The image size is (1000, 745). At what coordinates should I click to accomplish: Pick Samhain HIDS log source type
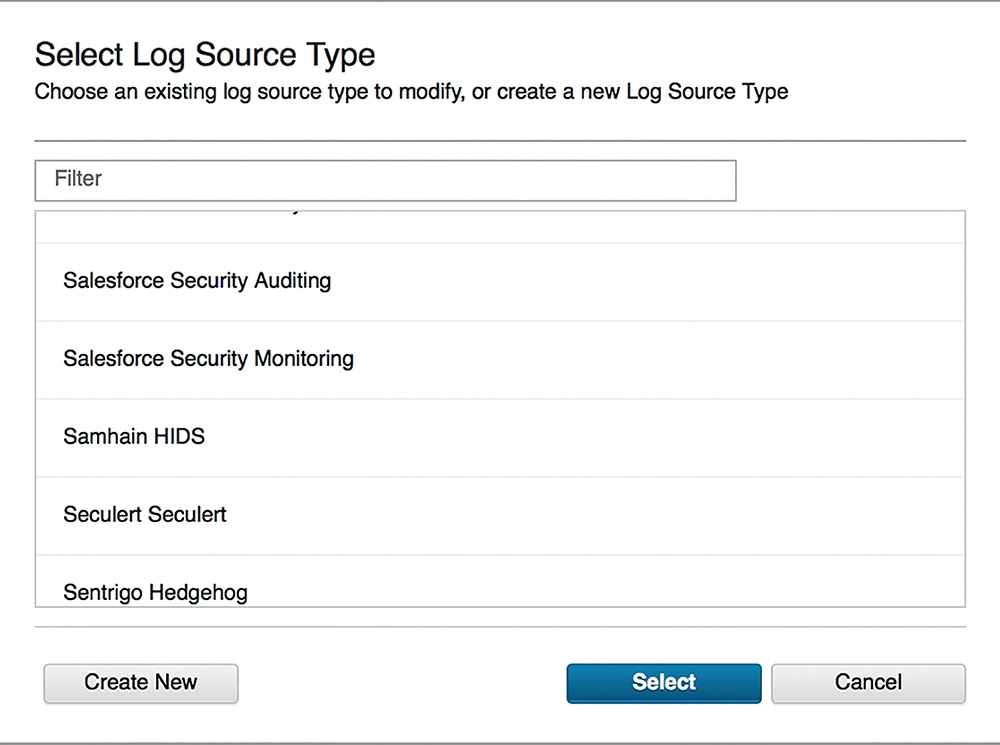point(500,438)
